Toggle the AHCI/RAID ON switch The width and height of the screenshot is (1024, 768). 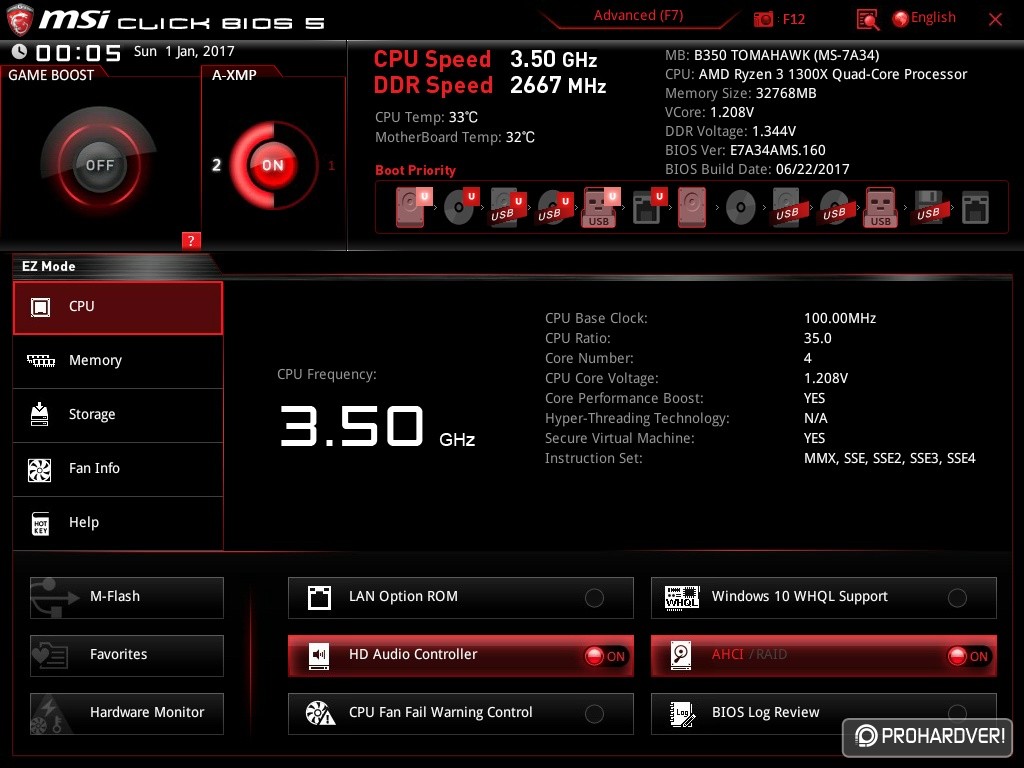pyautogui.click(x=968, y=656)
